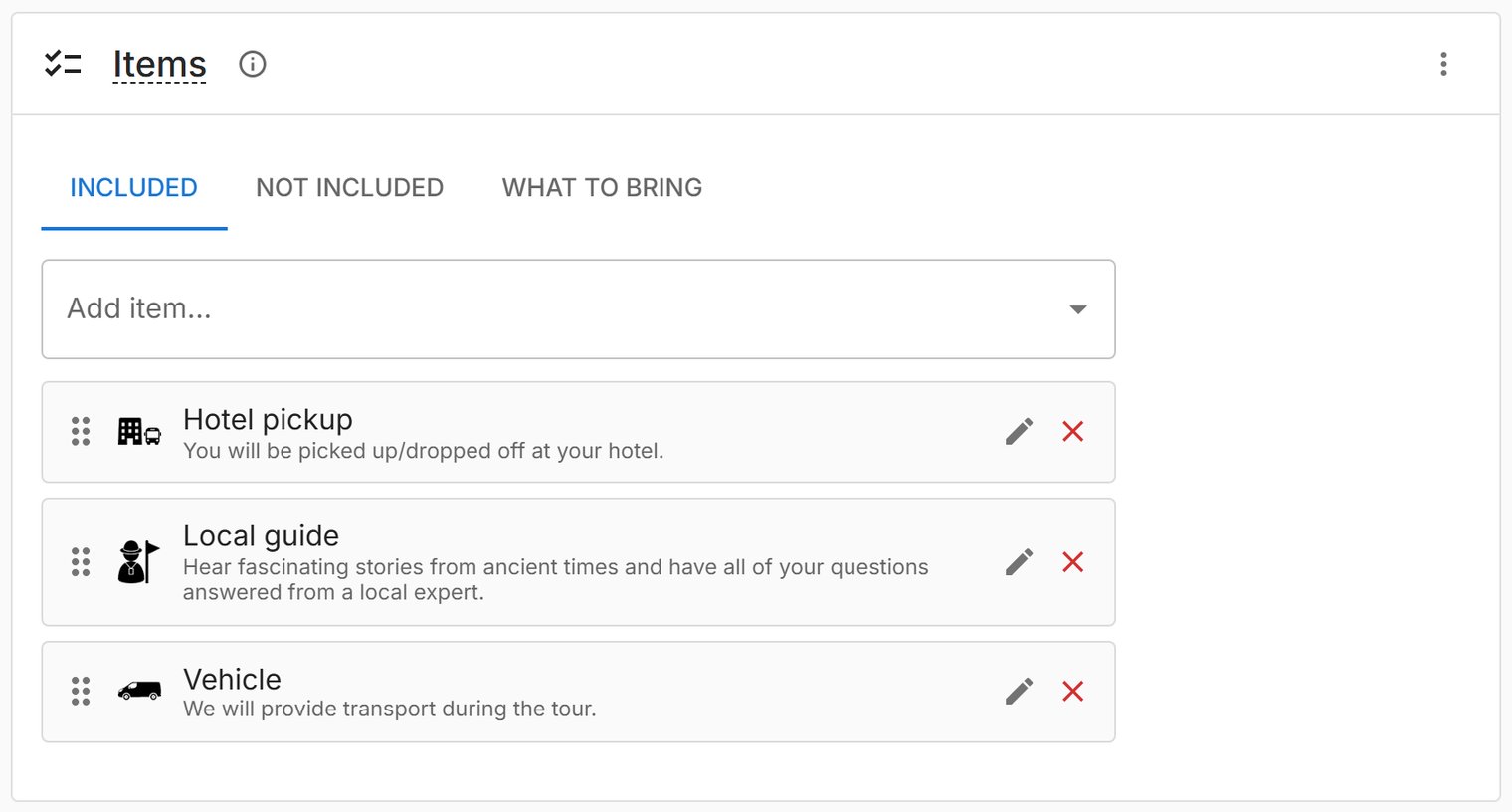The width and height of the screenshot is (1512, 812).
Task: Edit the Local guide item
Action: (1019, 562)
